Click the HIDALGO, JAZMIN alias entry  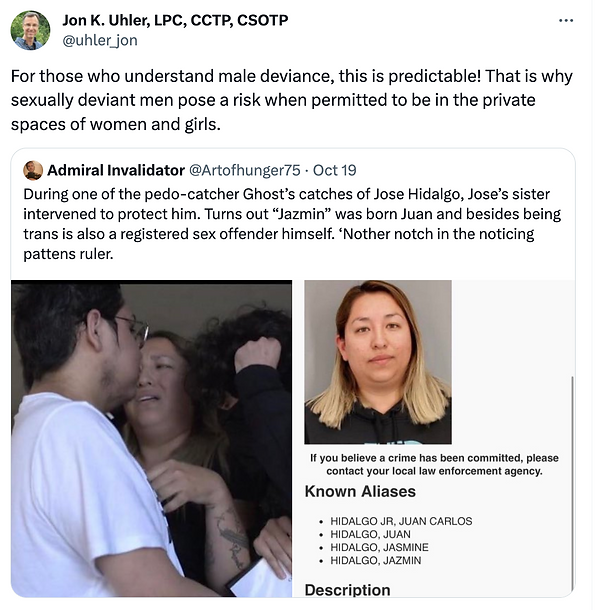375,560
